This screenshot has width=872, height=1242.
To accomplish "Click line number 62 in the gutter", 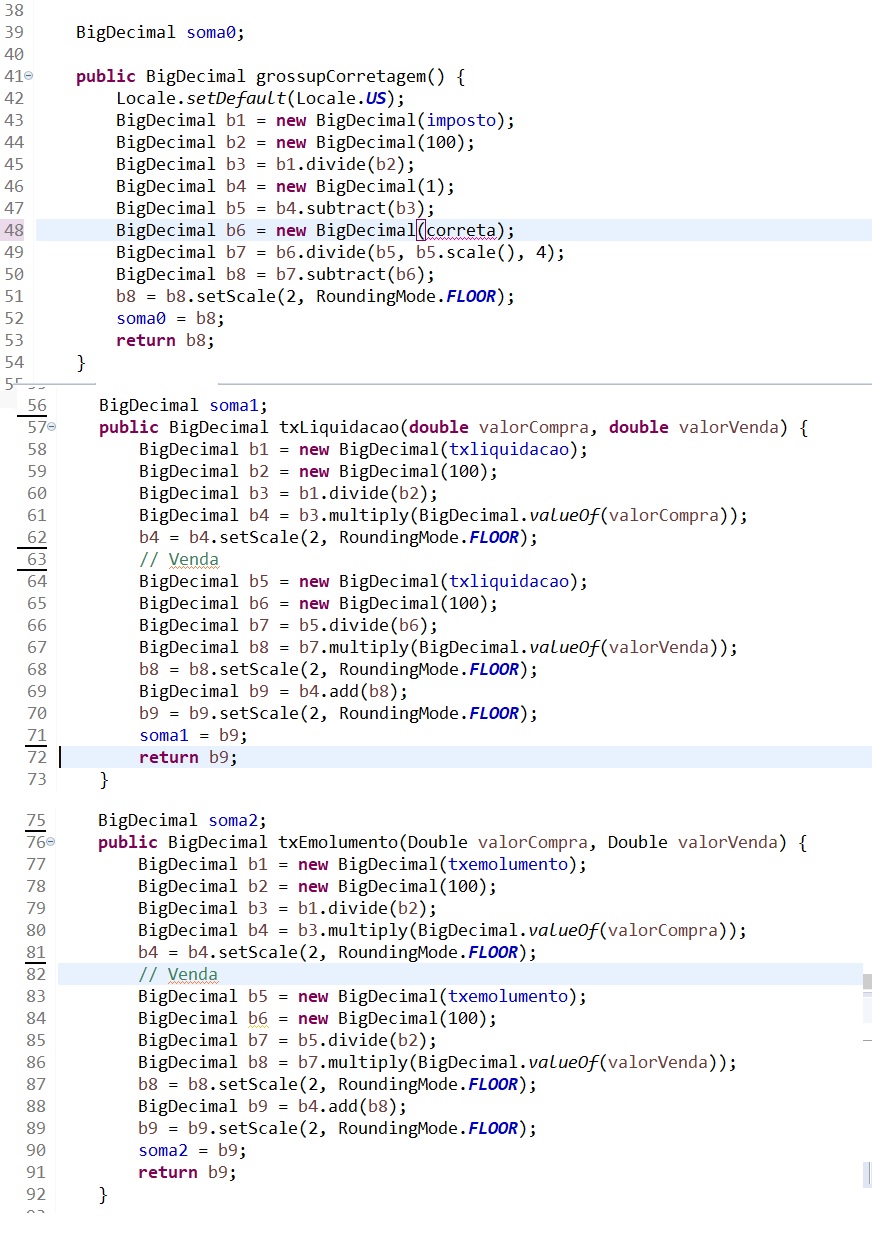I will [x=37, y=537].
